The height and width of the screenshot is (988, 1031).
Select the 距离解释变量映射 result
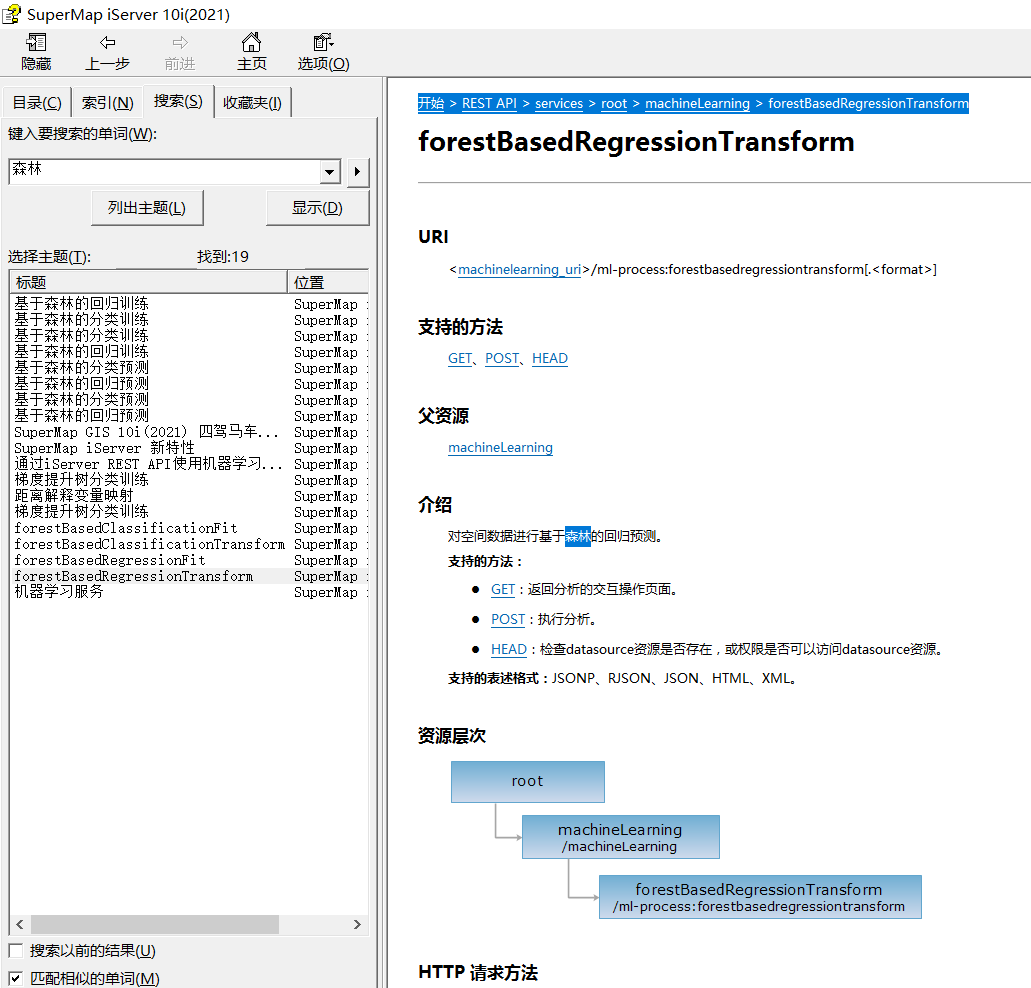[74, 496]
